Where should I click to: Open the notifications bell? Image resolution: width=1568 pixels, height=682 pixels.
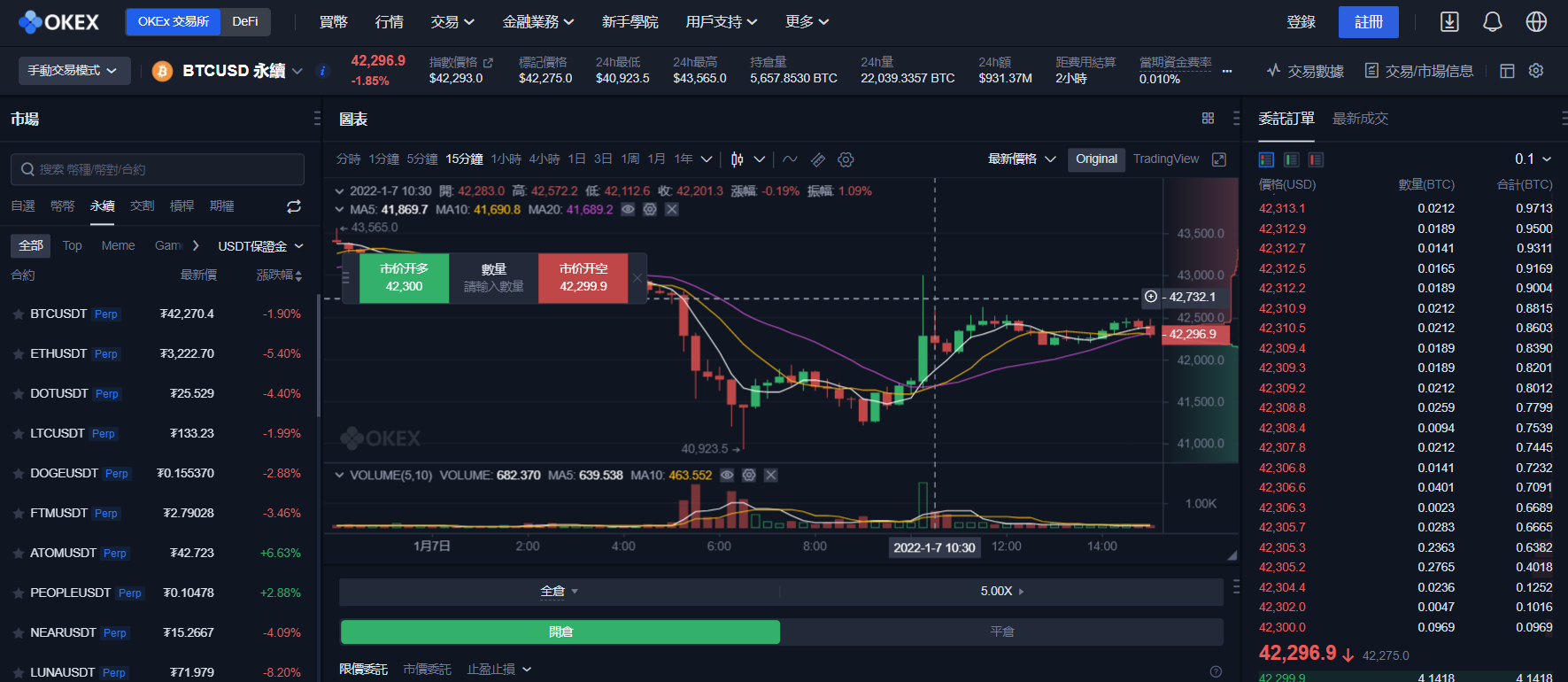click(1493, 21)
